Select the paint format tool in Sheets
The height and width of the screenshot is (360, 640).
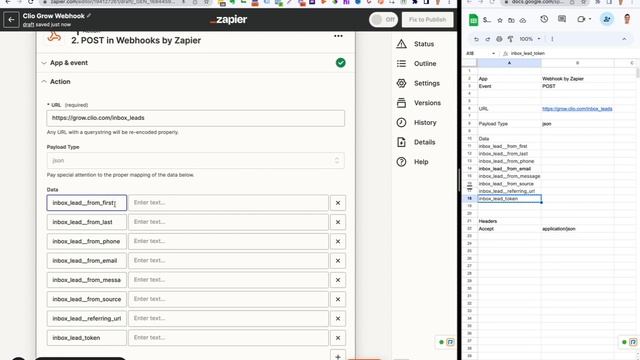click(x=510, y=39)
